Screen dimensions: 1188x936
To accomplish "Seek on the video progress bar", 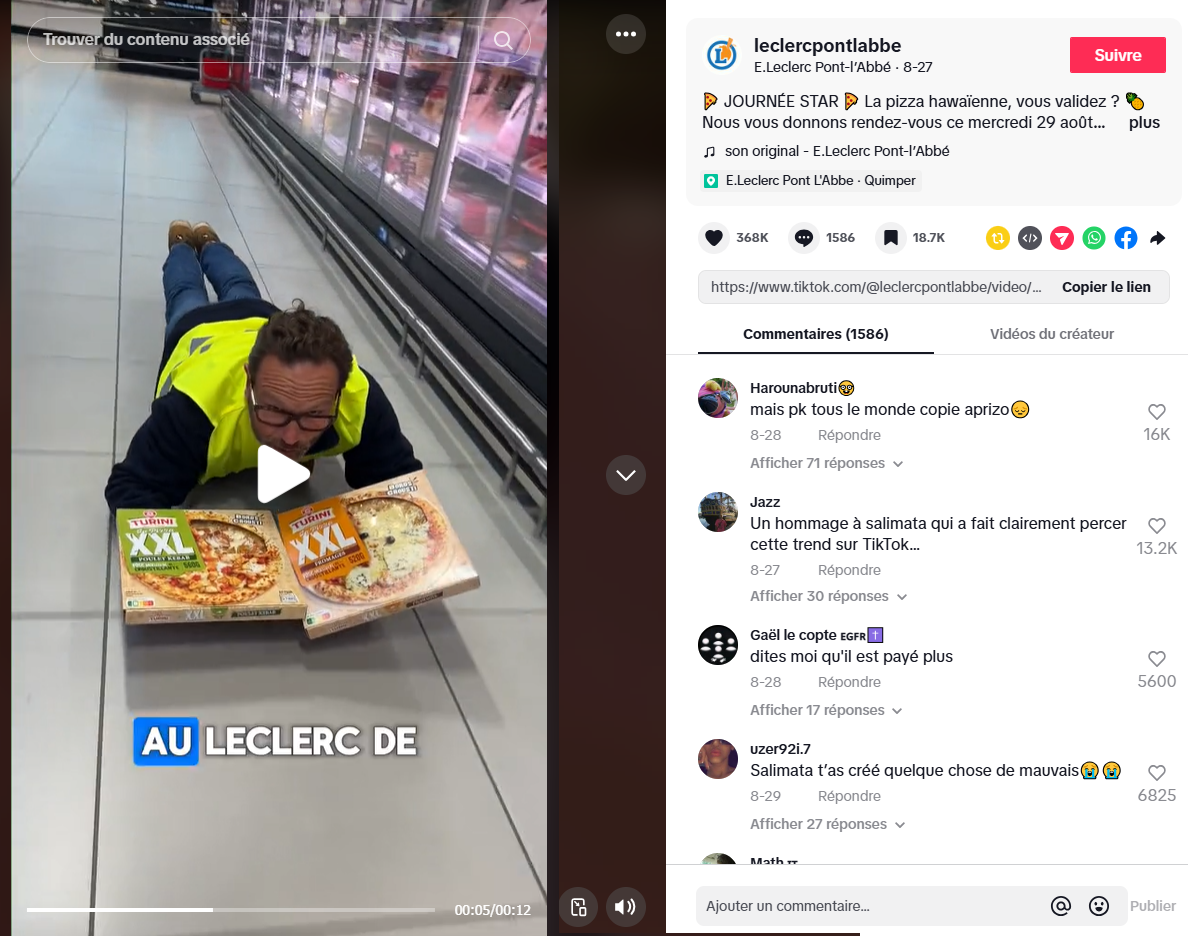I will pyautogui.click(x=230, y=909).
